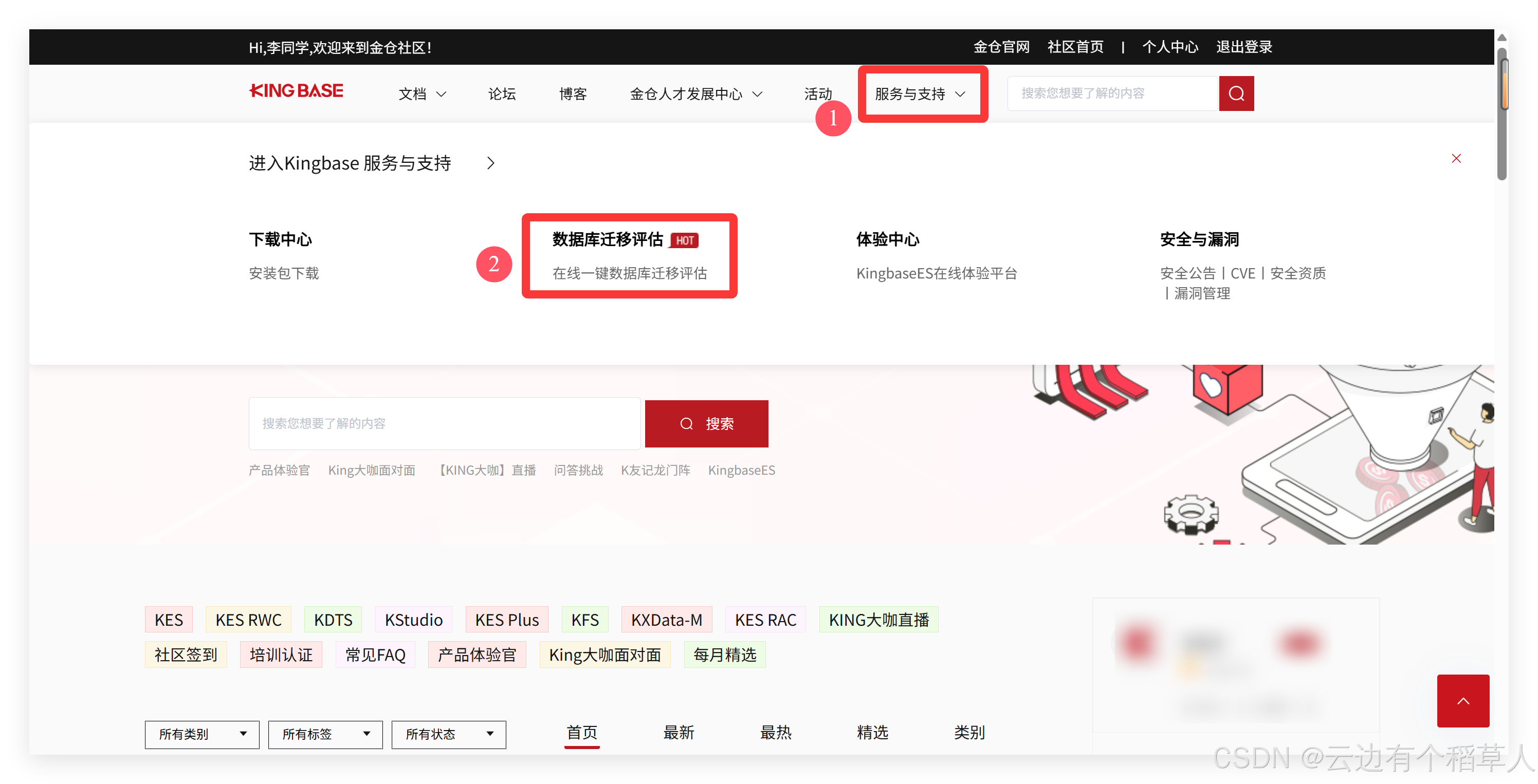Select the 常见FAQ tag
Viewport: 1538px width, 784px height.
pos(375,655)
